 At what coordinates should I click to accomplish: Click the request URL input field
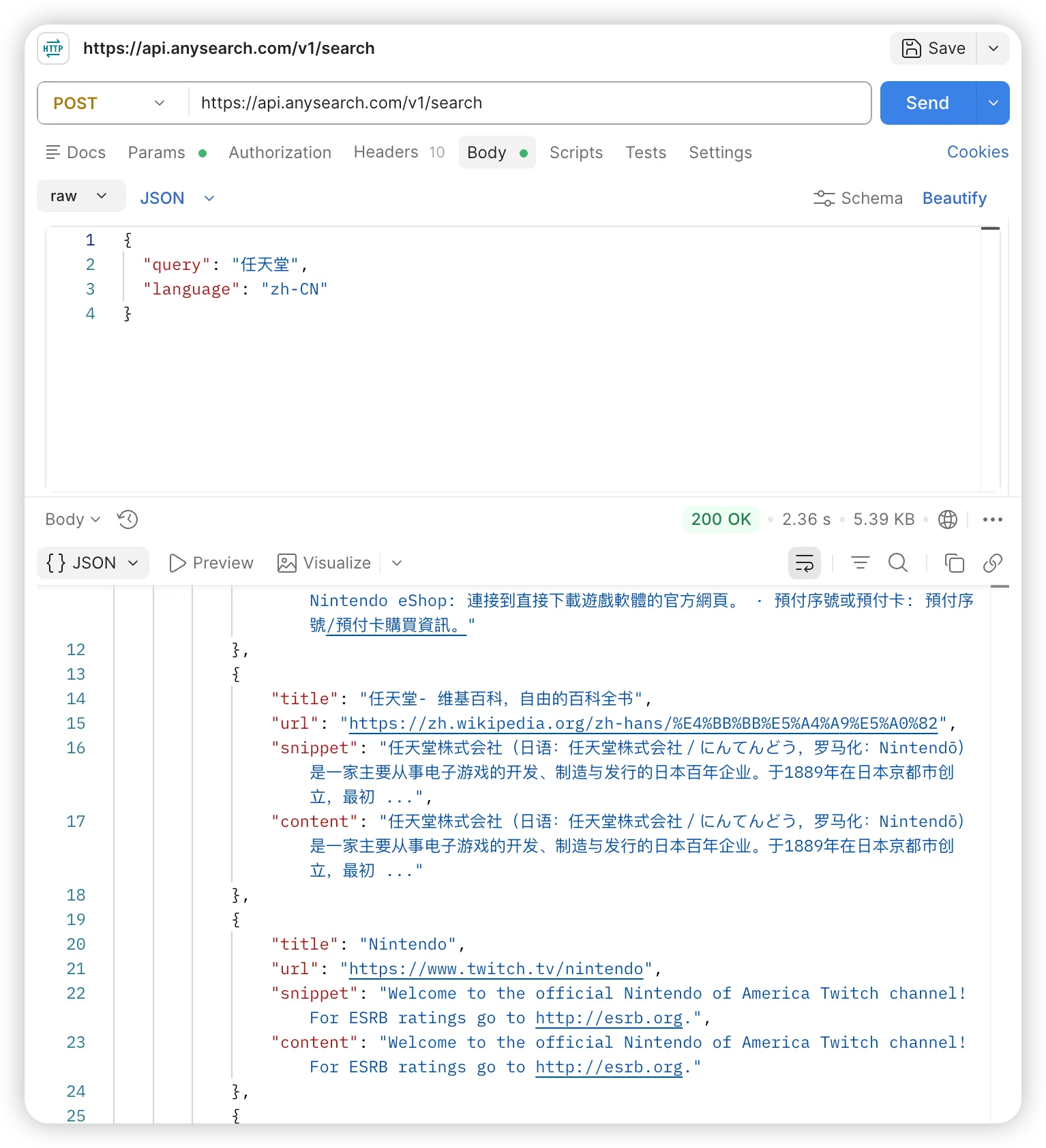tap(529, 103)
